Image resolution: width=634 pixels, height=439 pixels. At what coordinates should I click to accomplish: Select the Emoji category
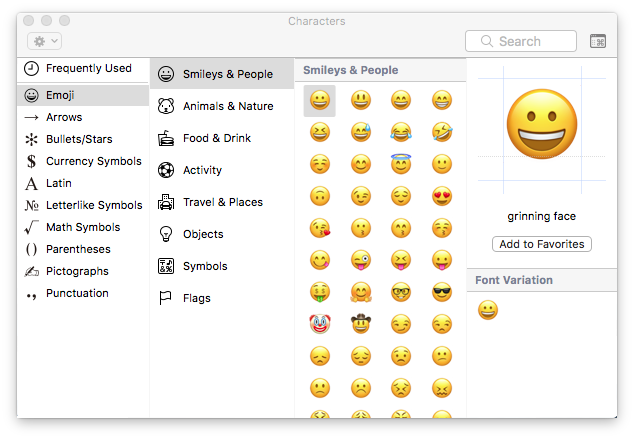tap(83, 95)
